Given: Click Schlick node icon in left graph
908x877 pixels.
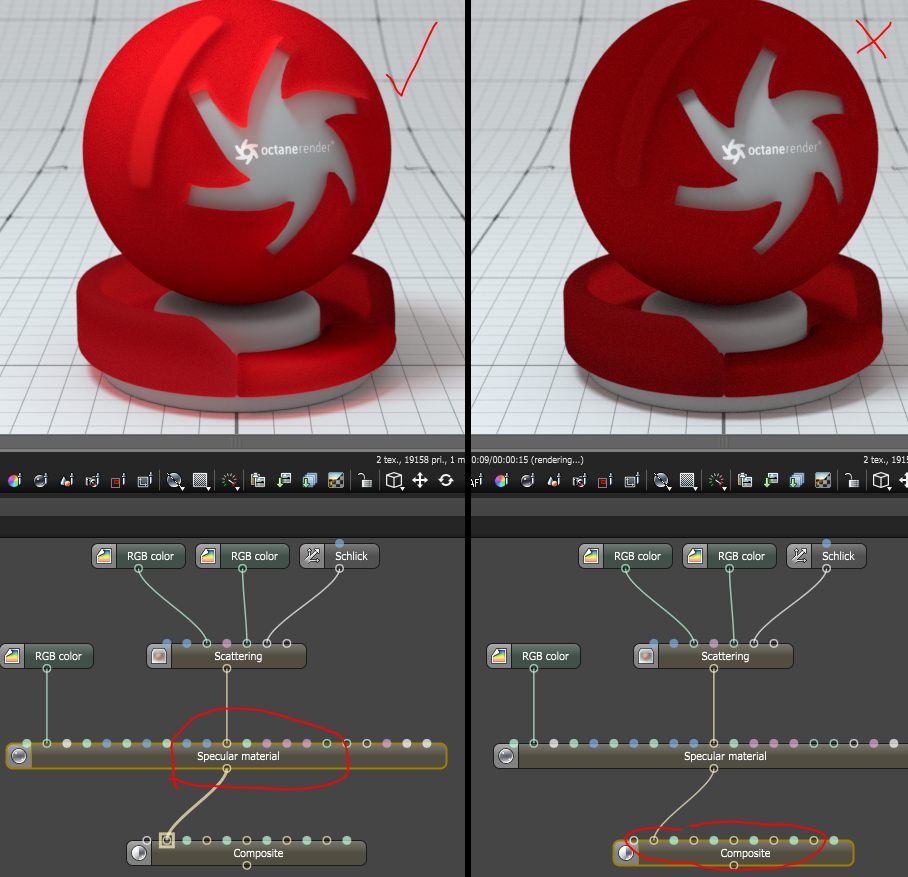Looking at the screenshot, I should coord(313,556).
